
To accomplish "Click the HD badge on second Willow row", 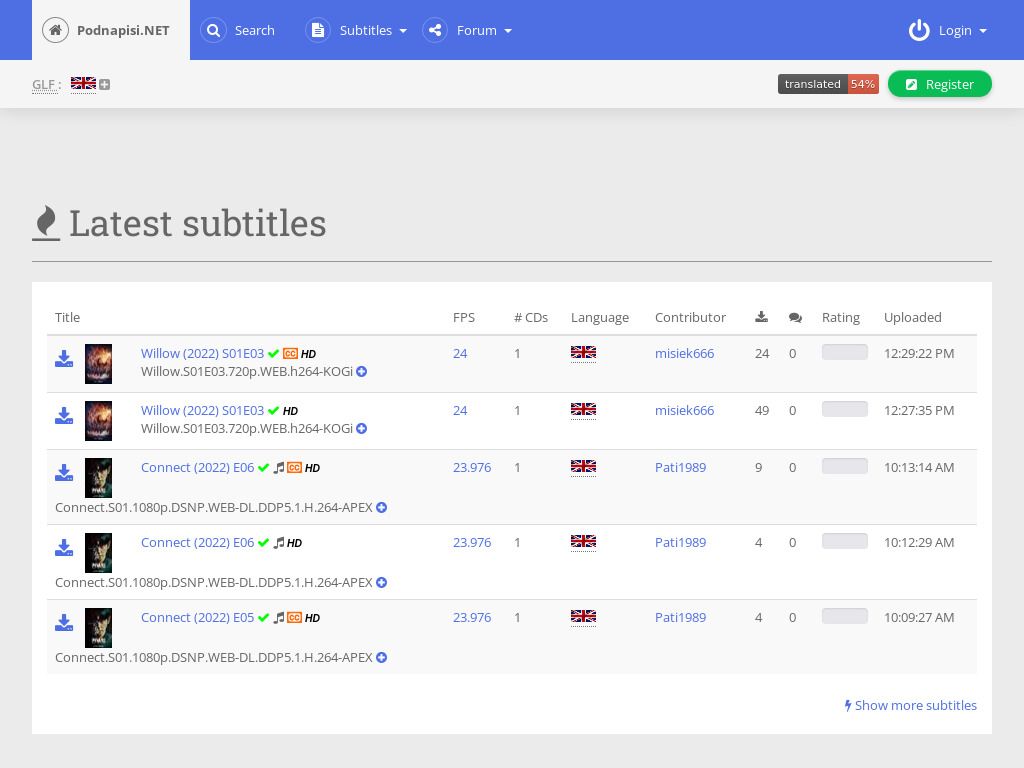I will tap(291, 411).
